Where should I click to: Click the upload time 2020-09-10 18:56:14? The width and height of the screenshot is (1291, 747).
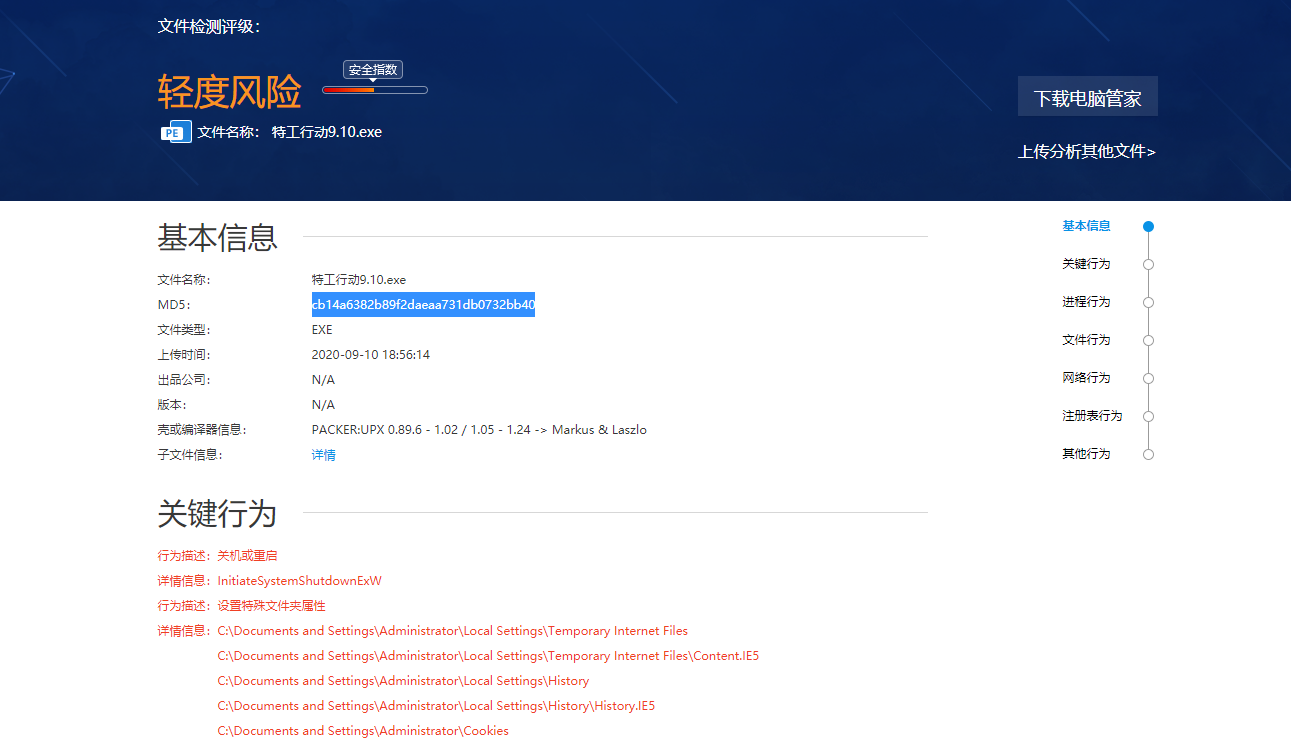click(x=371, y=355)
